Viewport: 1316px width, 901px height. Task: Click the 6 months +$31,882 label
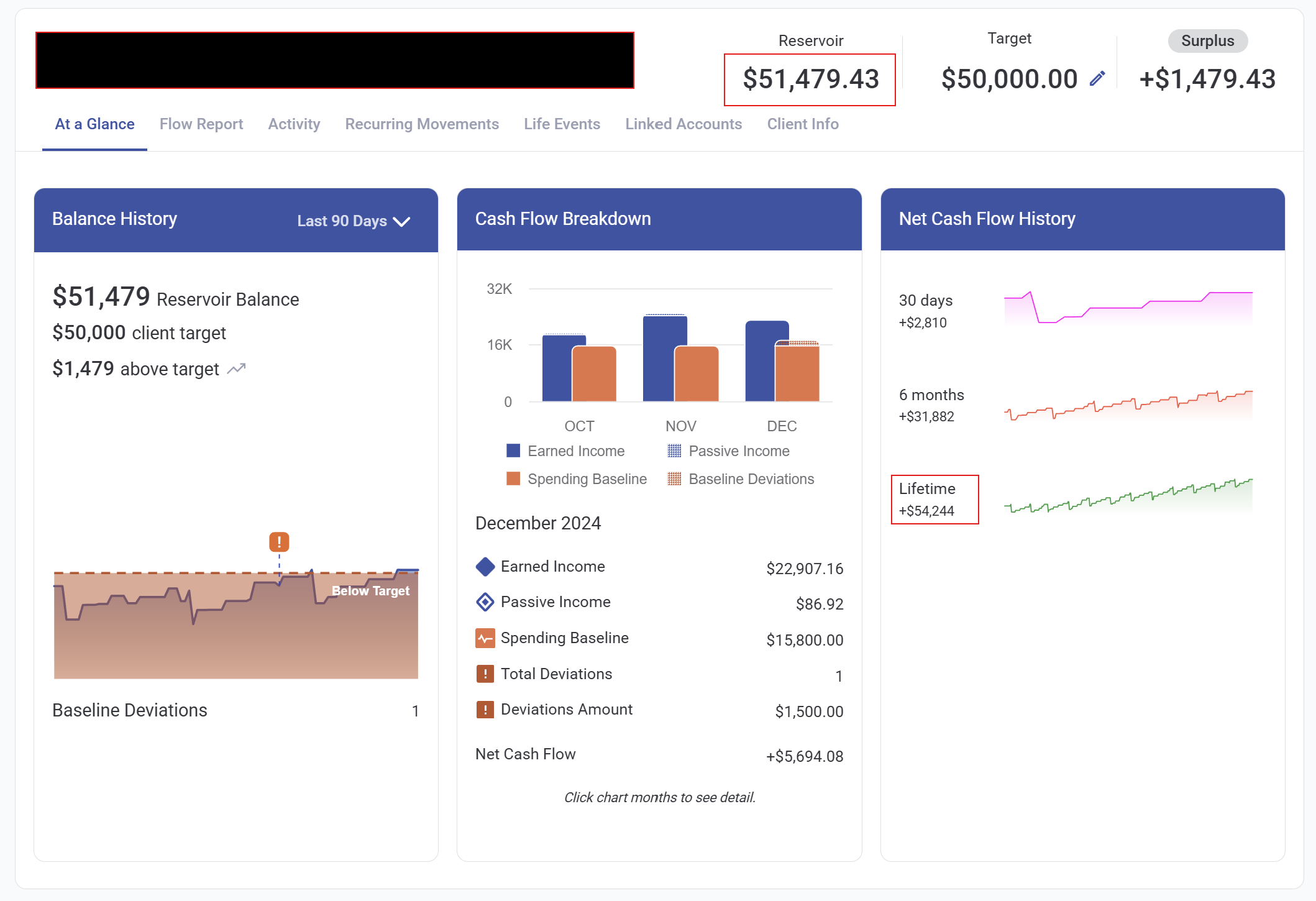(931, 405)
